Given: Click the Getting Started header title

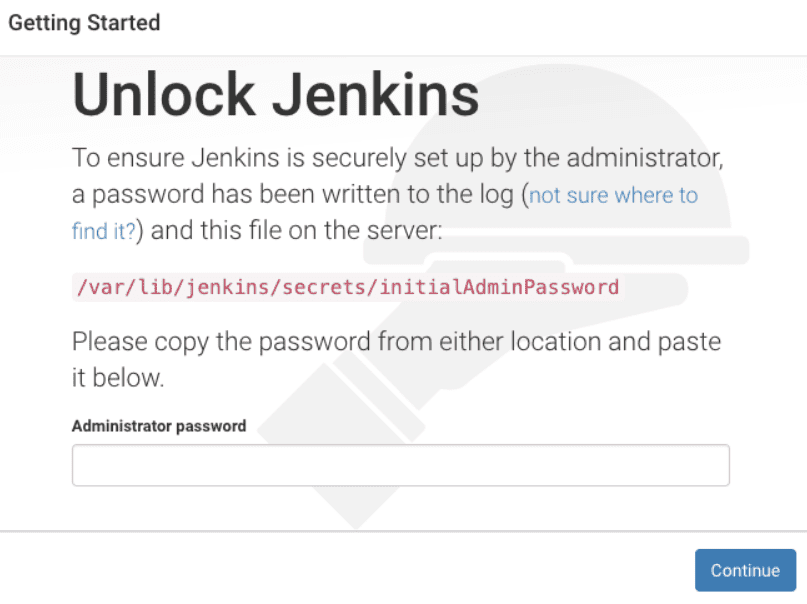Looking at the screenshot, I should pyautogui.click(x=84, y=22).
